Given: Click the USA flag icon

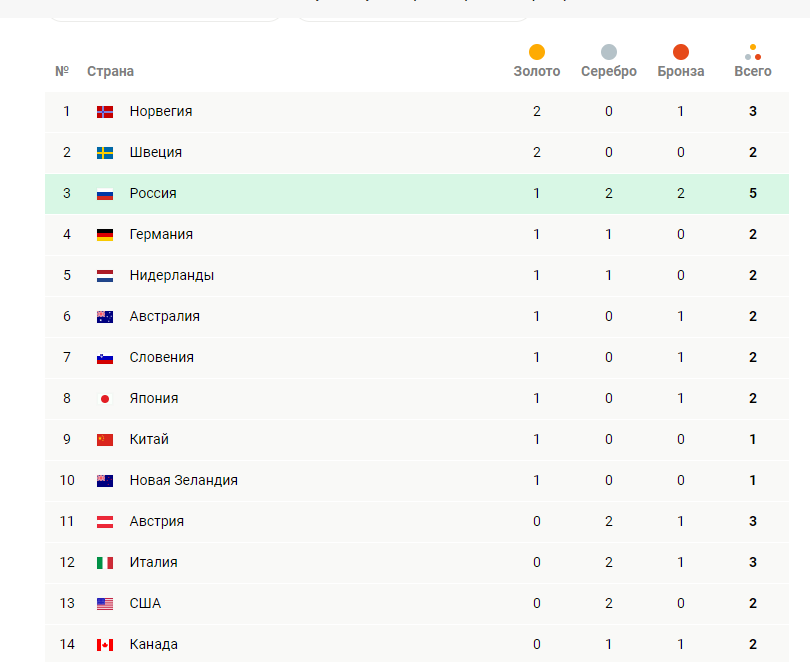Looking at the screenshot, I should (x=105, y=604).
